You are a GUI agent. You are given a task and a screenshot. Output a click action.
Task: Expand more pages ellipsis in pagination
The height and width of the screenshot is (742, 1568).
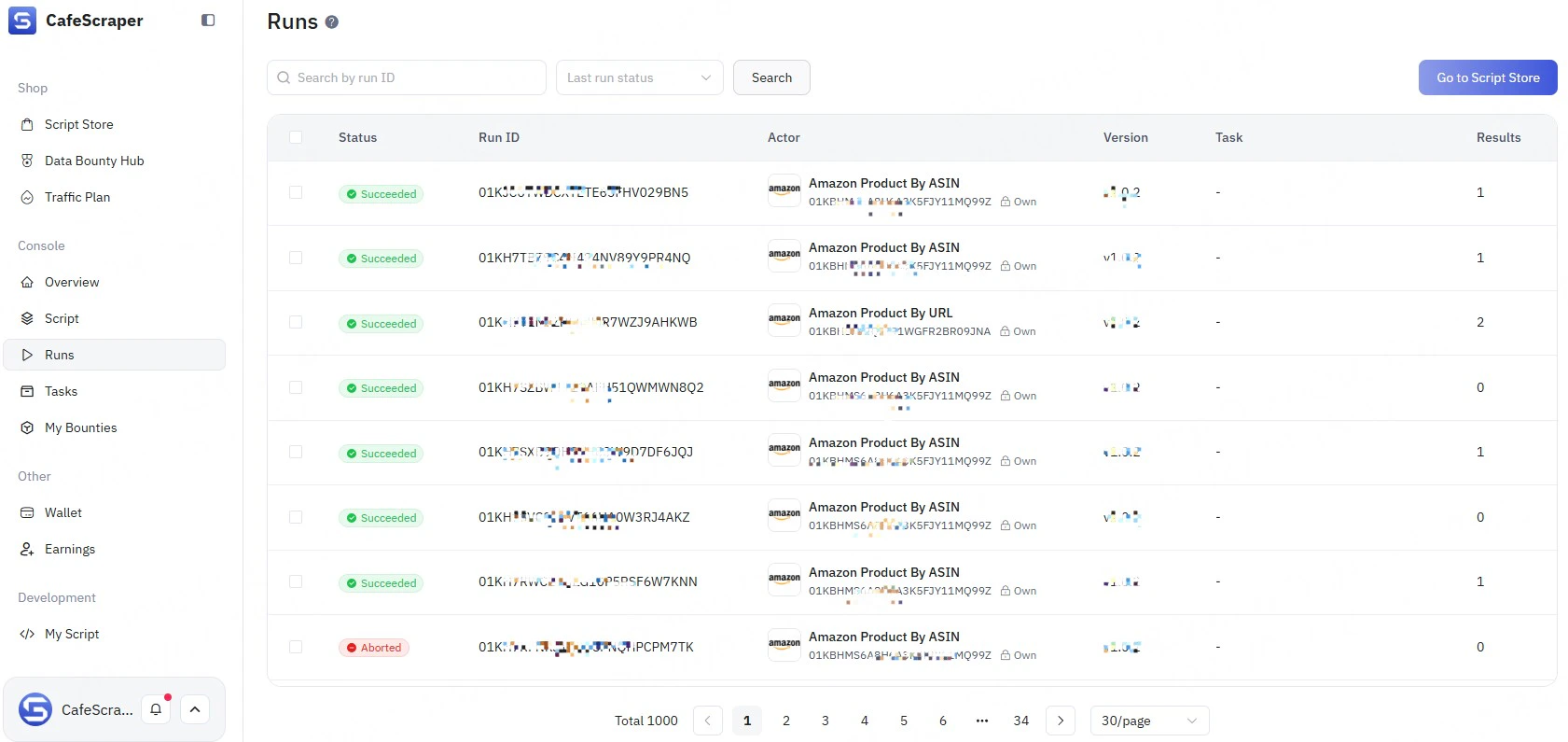tap(982, 721)
